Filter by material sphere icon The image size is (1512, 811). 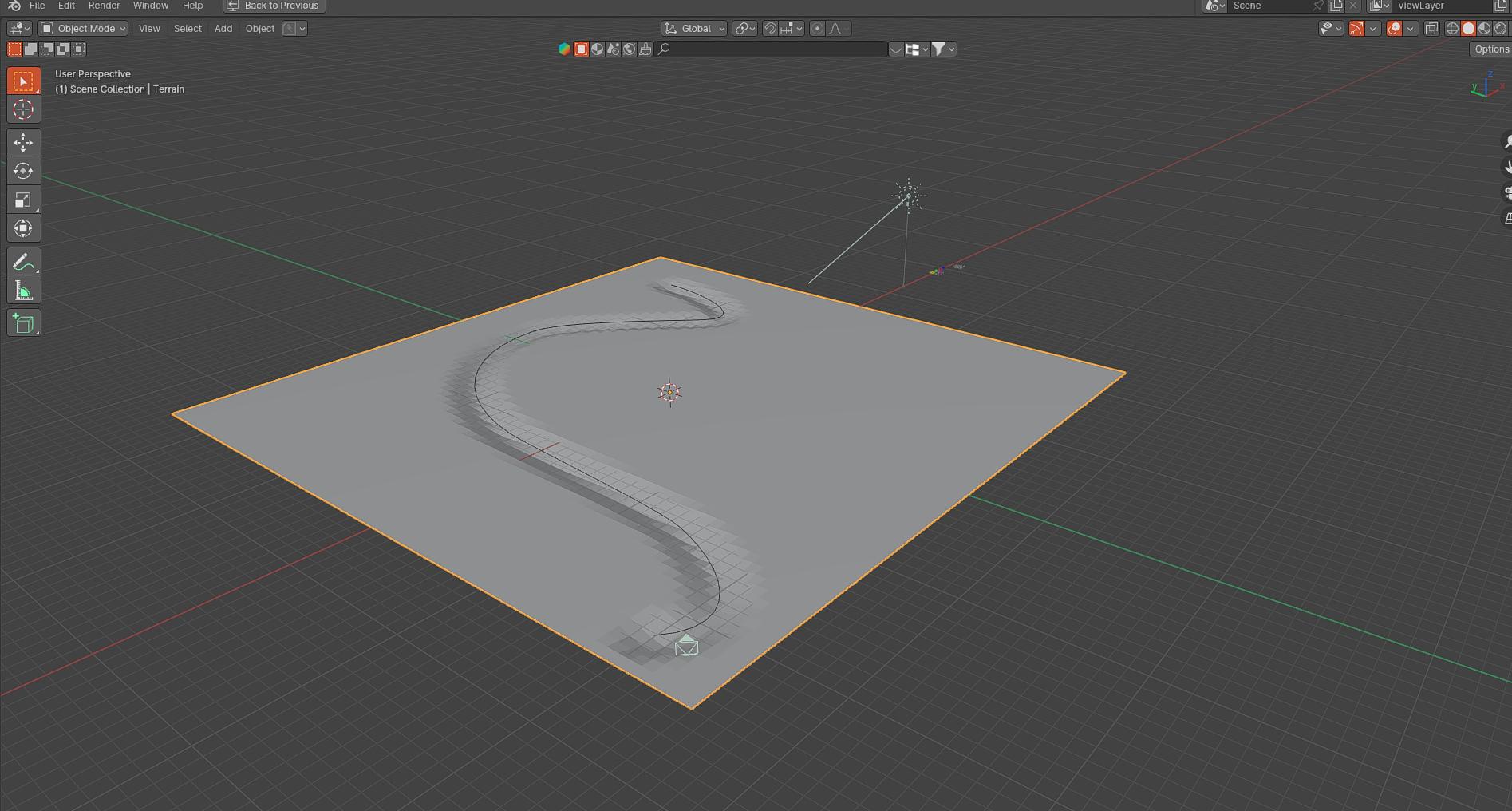(597, 49)
